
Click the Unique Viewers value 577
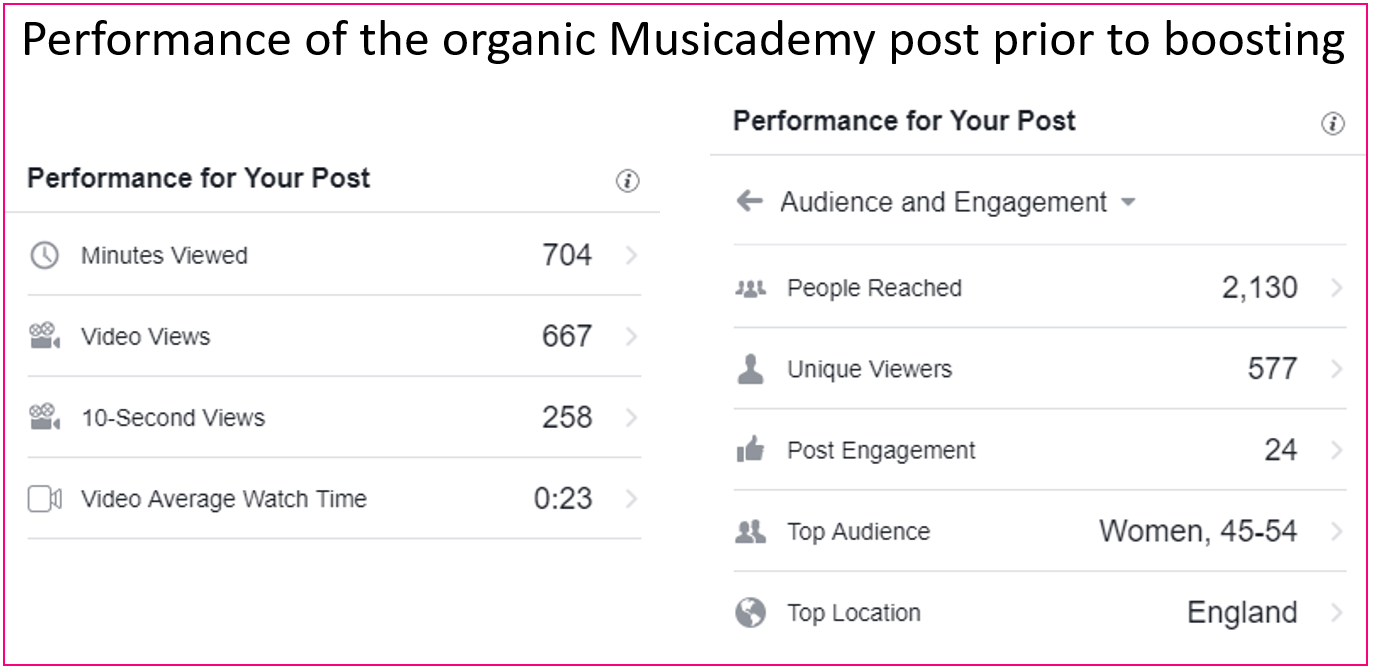click(1272, 369)
